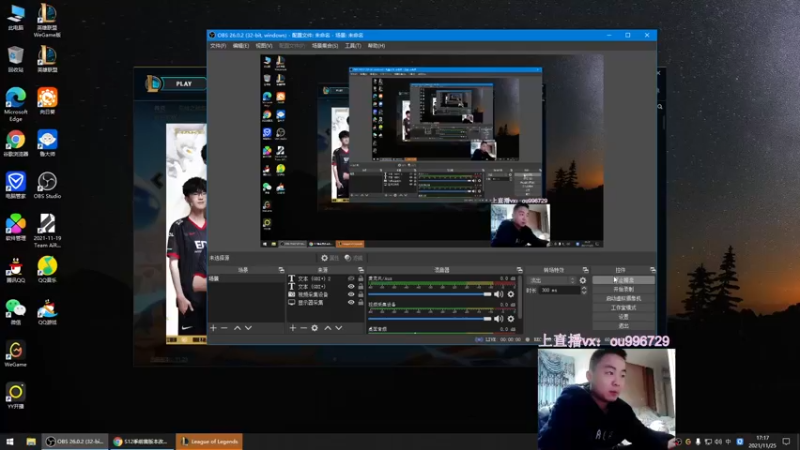Open OBS Studio desktop shortcut
The width and height of the screenshot is (800, 450).
(x=47, y=185)
